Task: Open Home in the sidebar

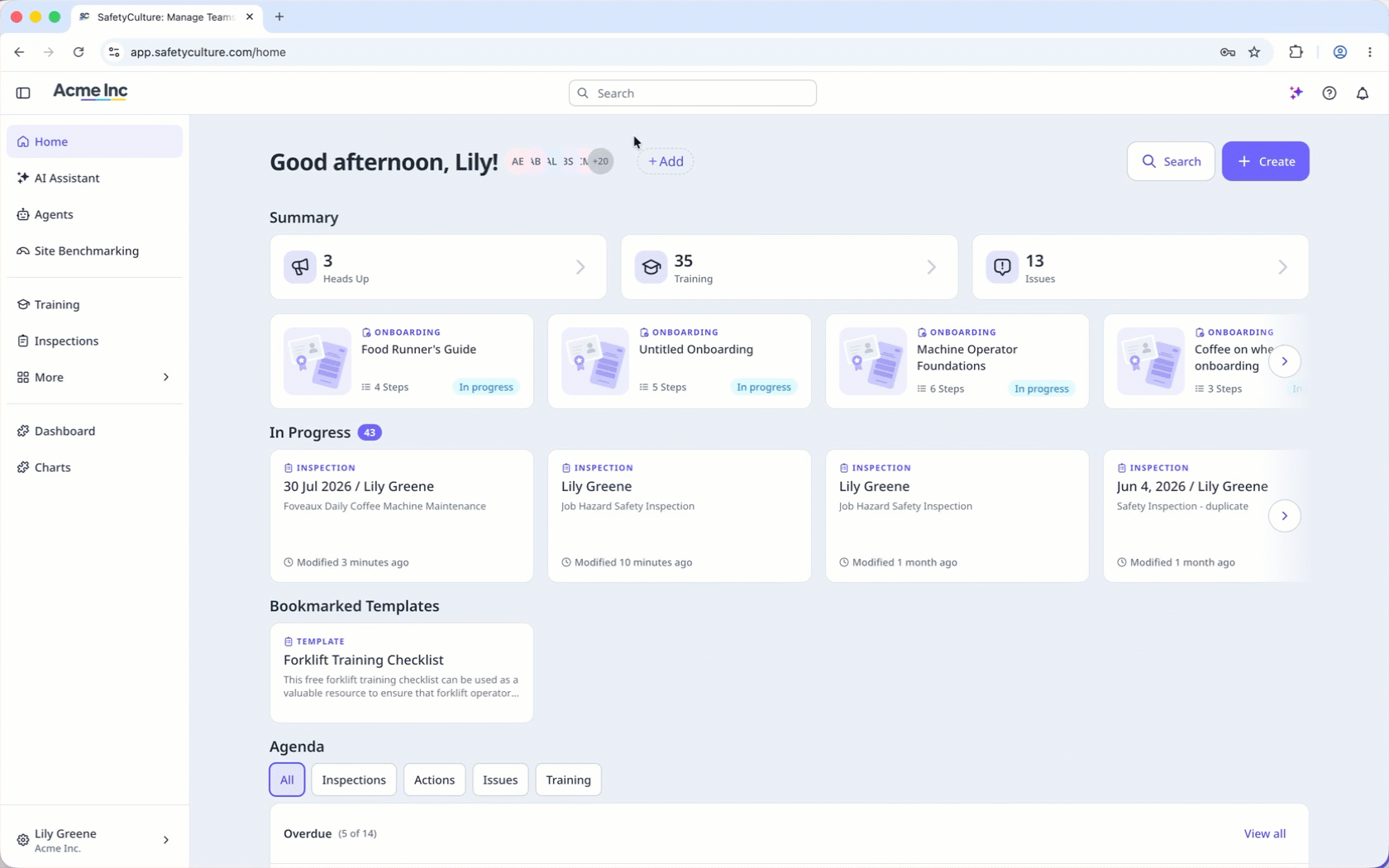Action: [x=94, y=141]
